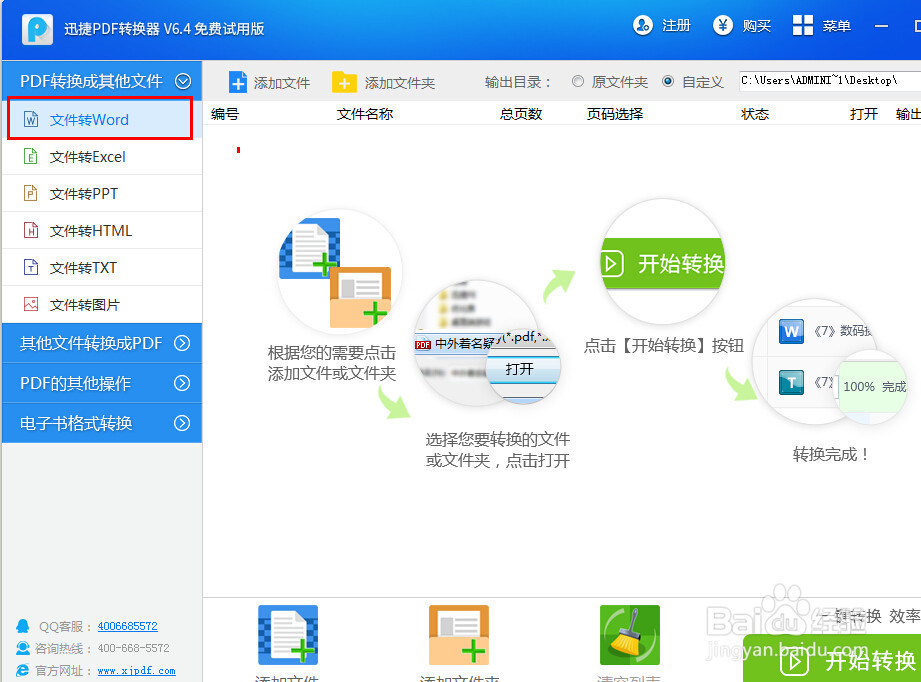Click the 注册 text button

point(676,26)
